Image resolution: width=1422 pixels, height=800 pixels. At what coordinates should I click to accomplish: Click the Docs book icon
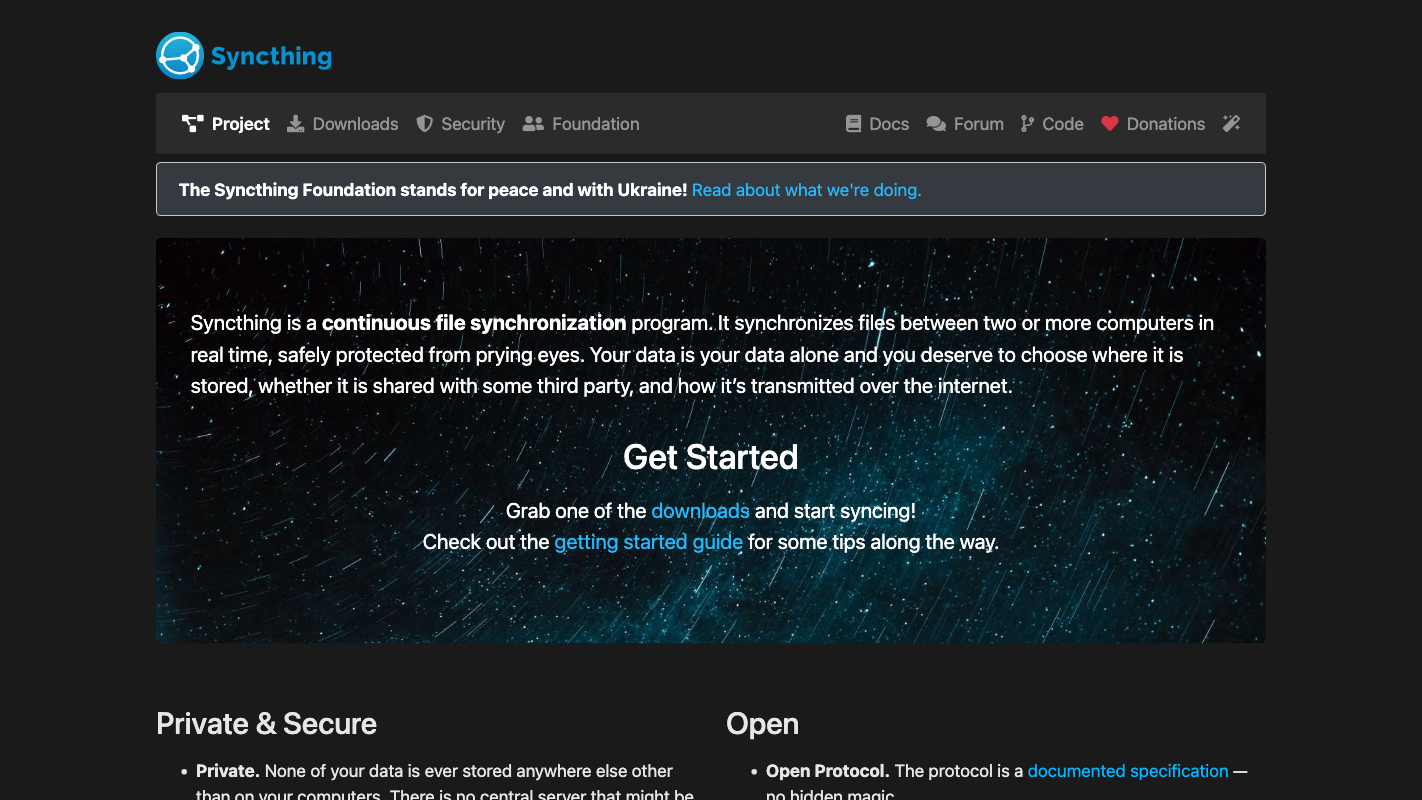(853, 124)
